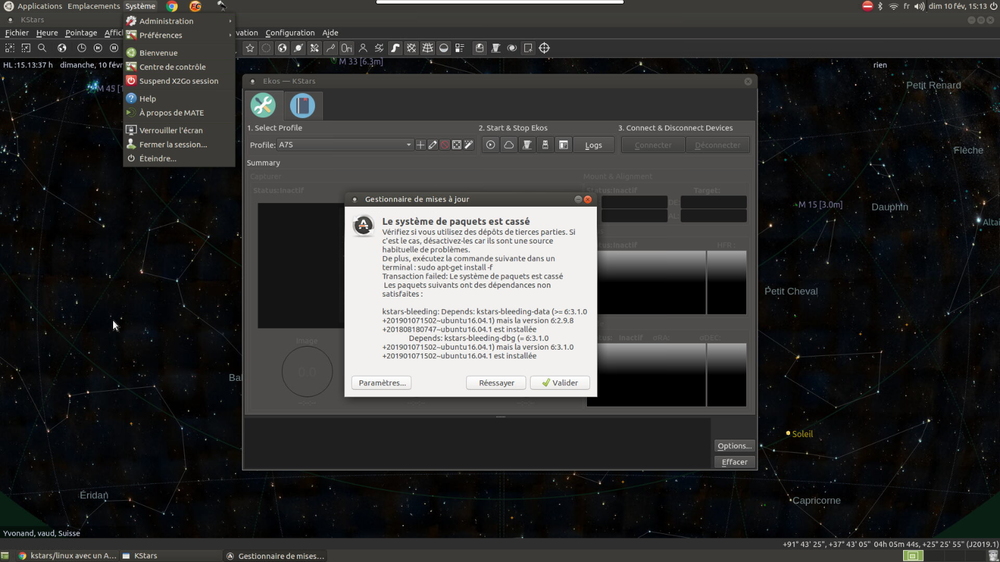Image resolution: width=1000 pixels, height=562 pixels.
Task: Stop the simulation clock icon
Action: pyautogui.click(x=114, y=48)
